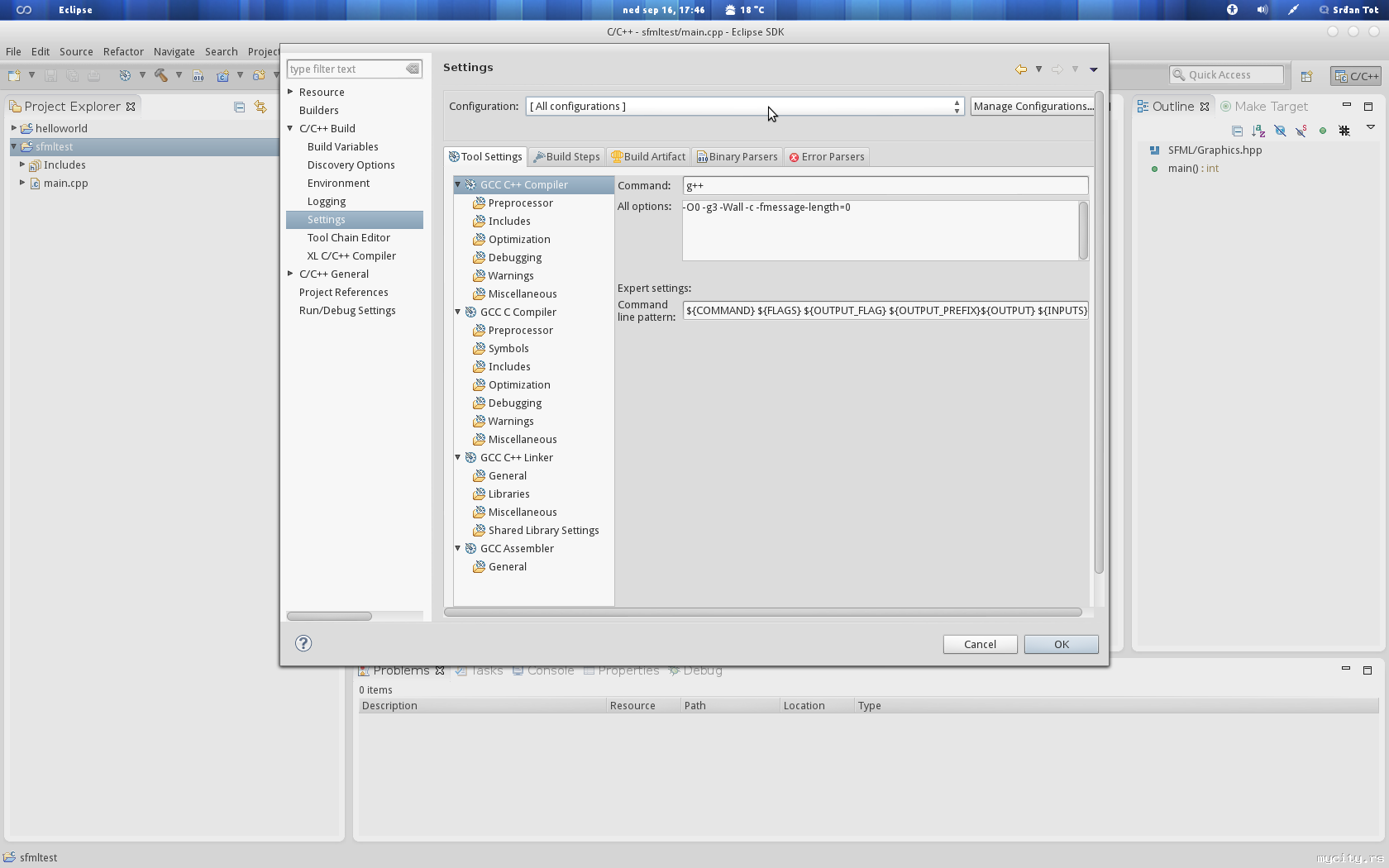Switch to the C/C++ perspective button

click(1356, 76)
